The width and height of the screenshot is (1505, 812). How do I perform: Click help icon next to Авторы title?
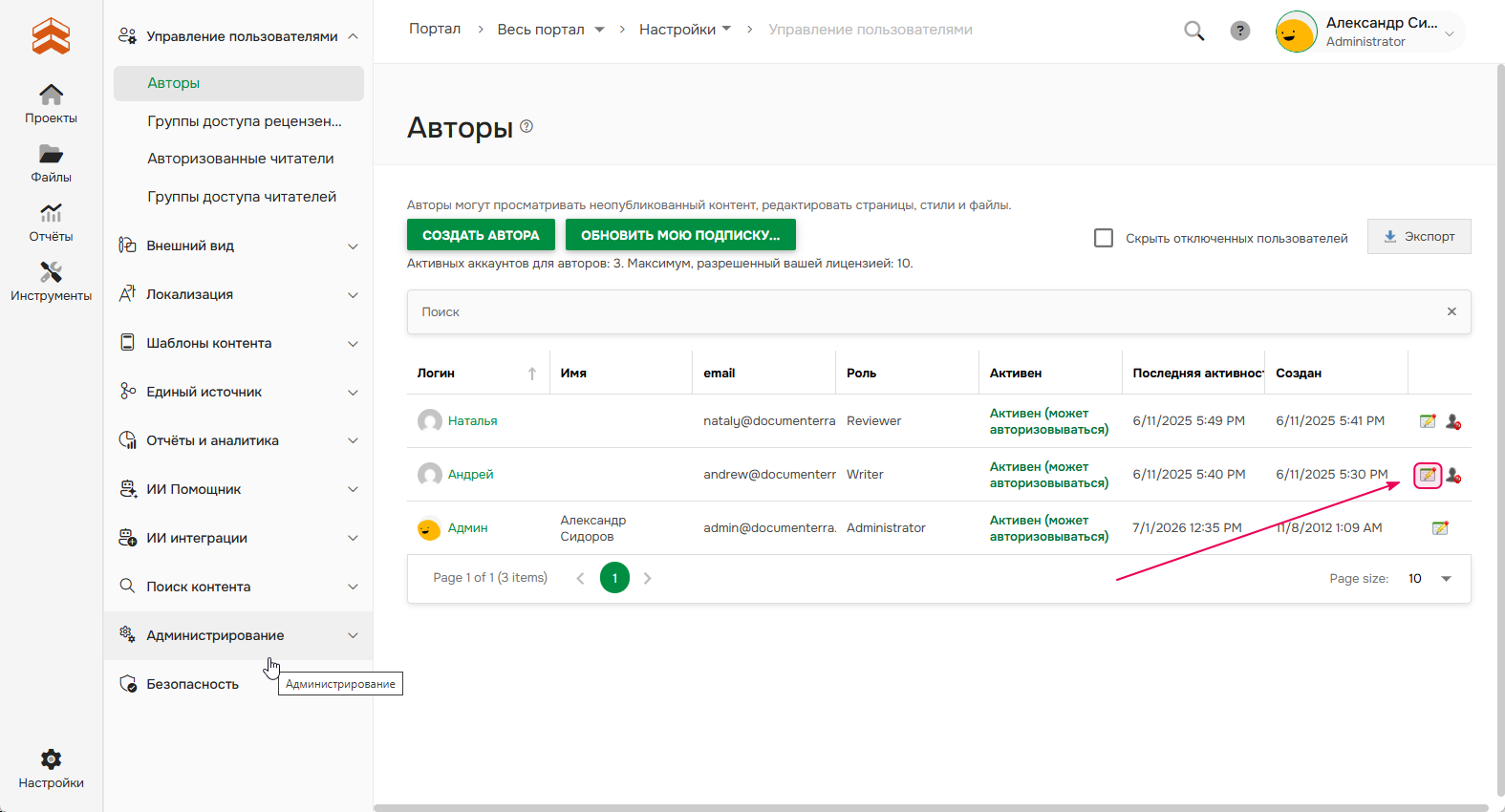[527, 126]
